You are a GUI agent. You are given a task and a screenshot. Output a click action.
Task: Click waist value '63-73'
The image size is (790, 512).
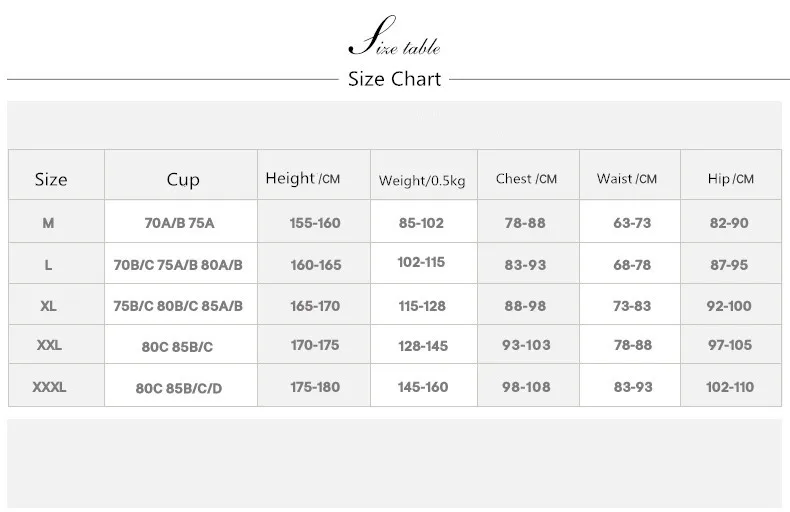pyautogui.click(x=632, y=223)
